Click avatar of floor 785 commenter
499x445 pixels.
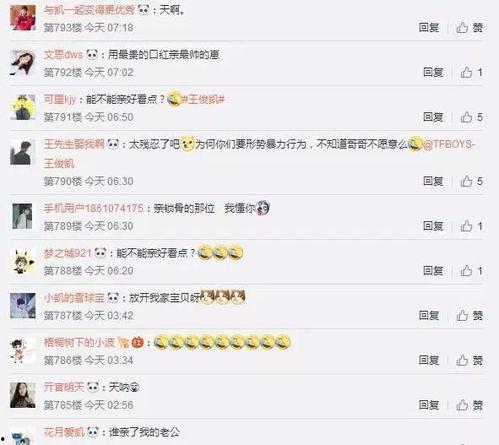23,395
